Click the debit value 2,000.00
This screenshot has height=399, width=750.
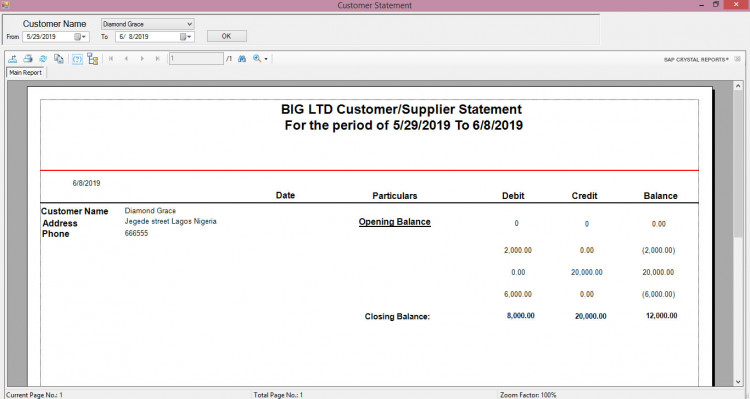pyautogui.click(x=518, y=250)
